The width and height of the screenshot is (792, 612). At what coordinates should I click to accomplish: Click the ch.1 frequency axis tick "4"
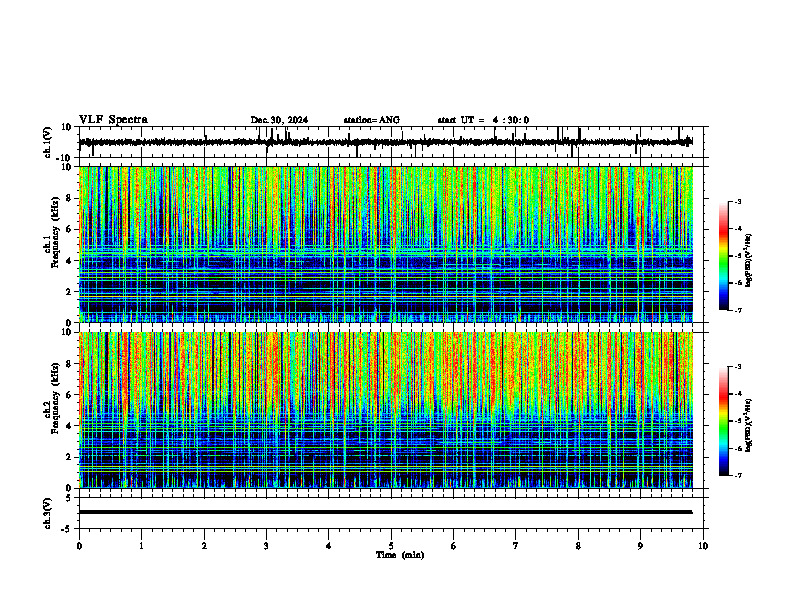(x=69, y=261)
